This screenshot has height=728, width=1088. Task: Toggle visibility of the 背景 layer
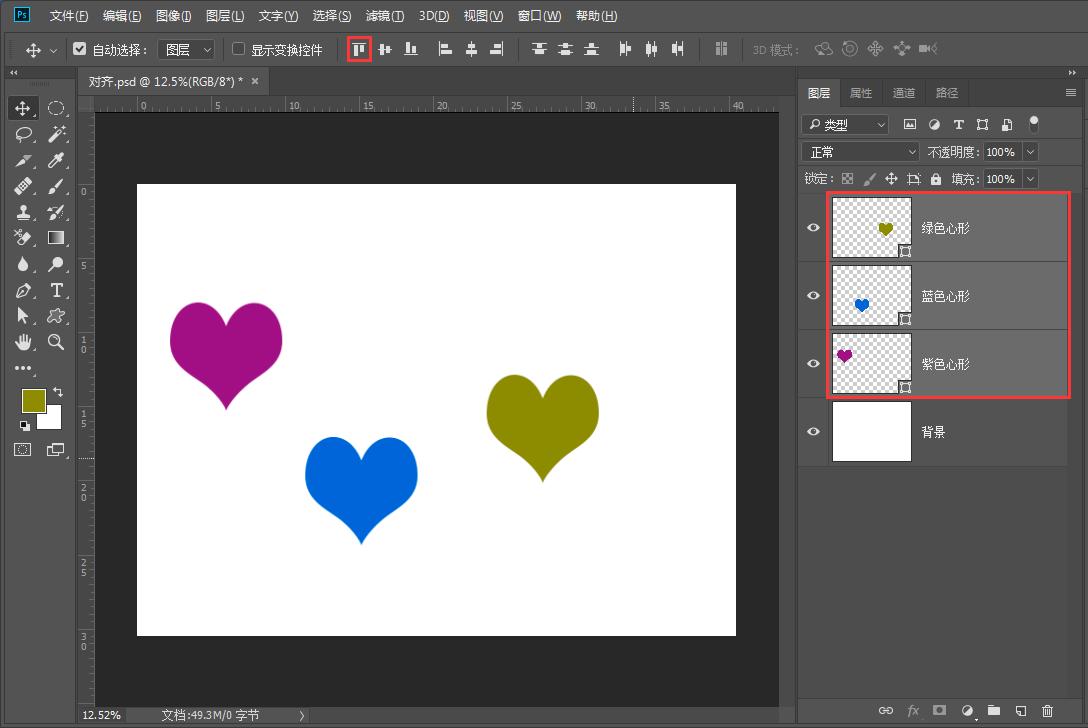[x=813, y=432]
